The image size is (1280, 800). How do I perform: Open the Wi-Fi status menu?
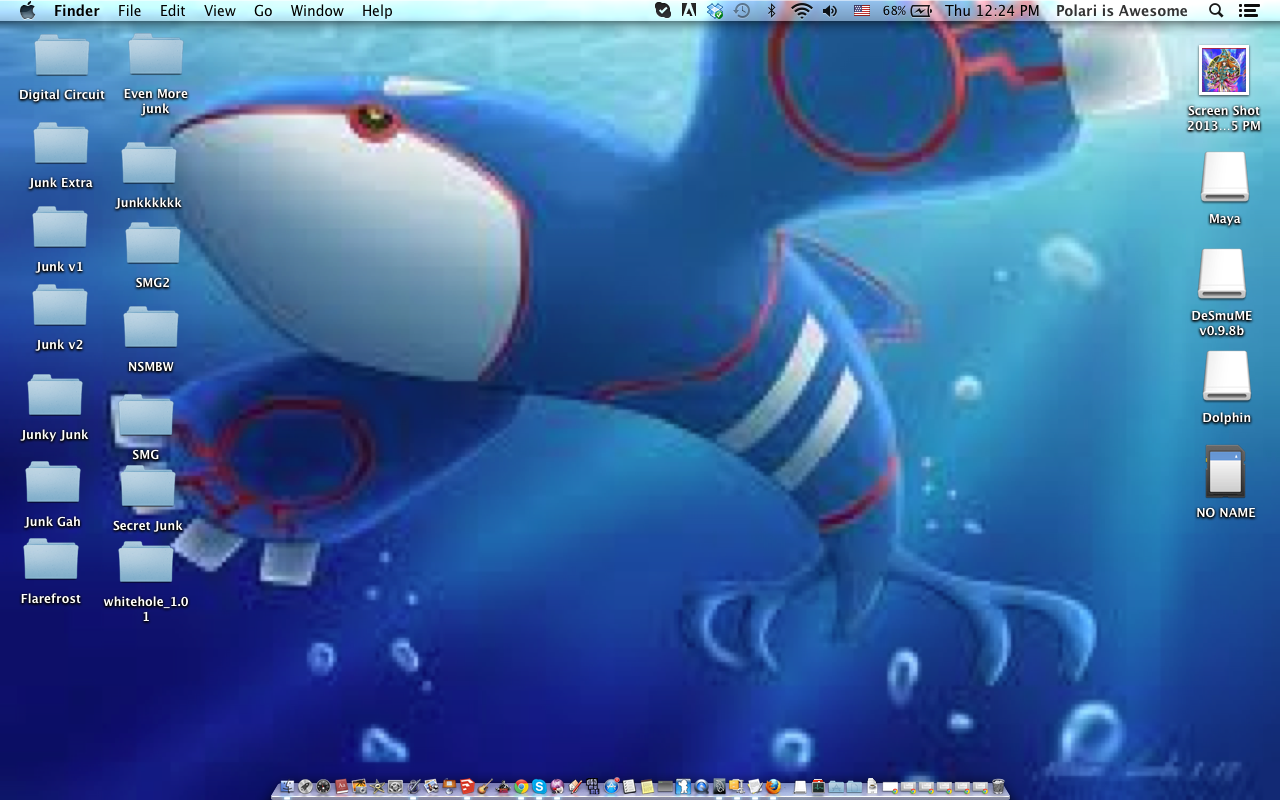coord(801,11)
